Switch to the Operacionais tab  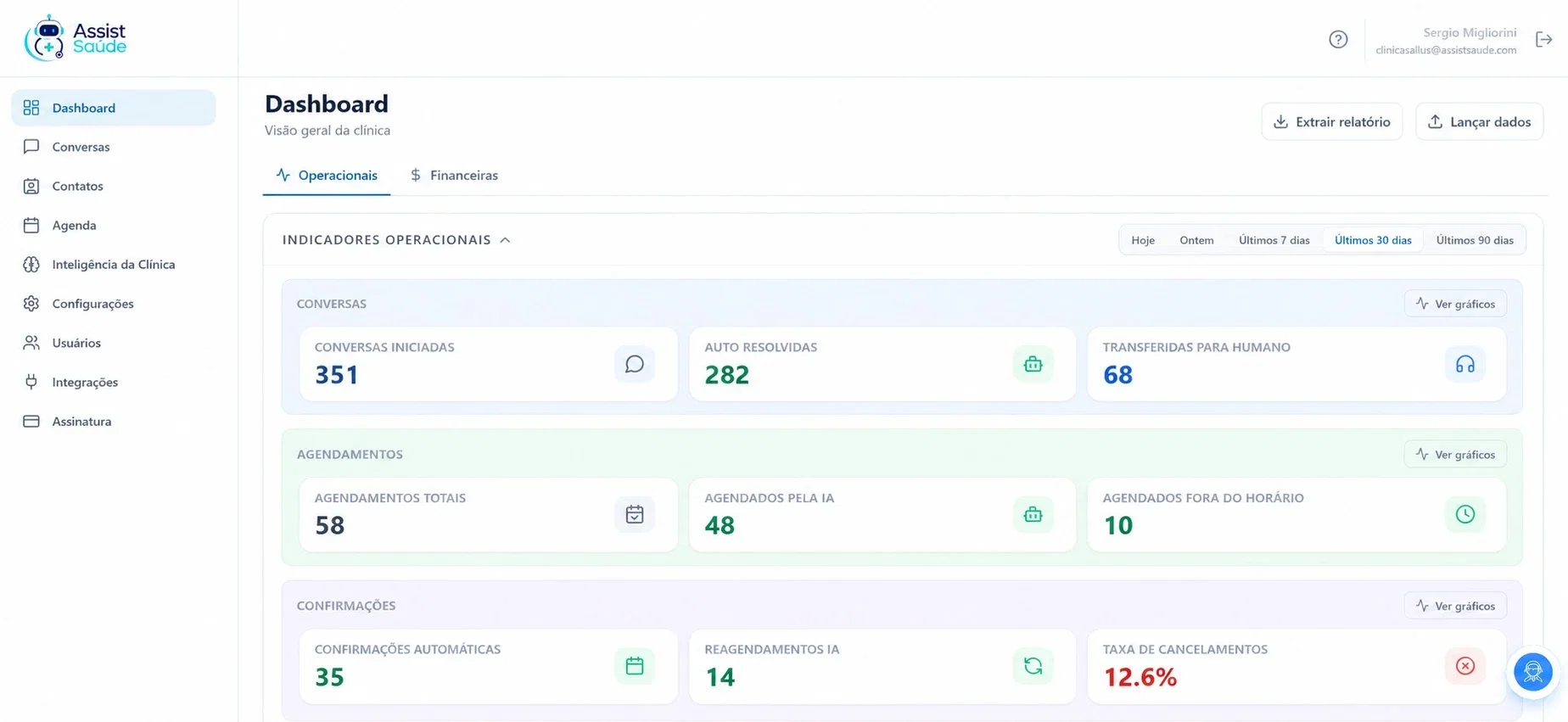click(x=327, y=175)
